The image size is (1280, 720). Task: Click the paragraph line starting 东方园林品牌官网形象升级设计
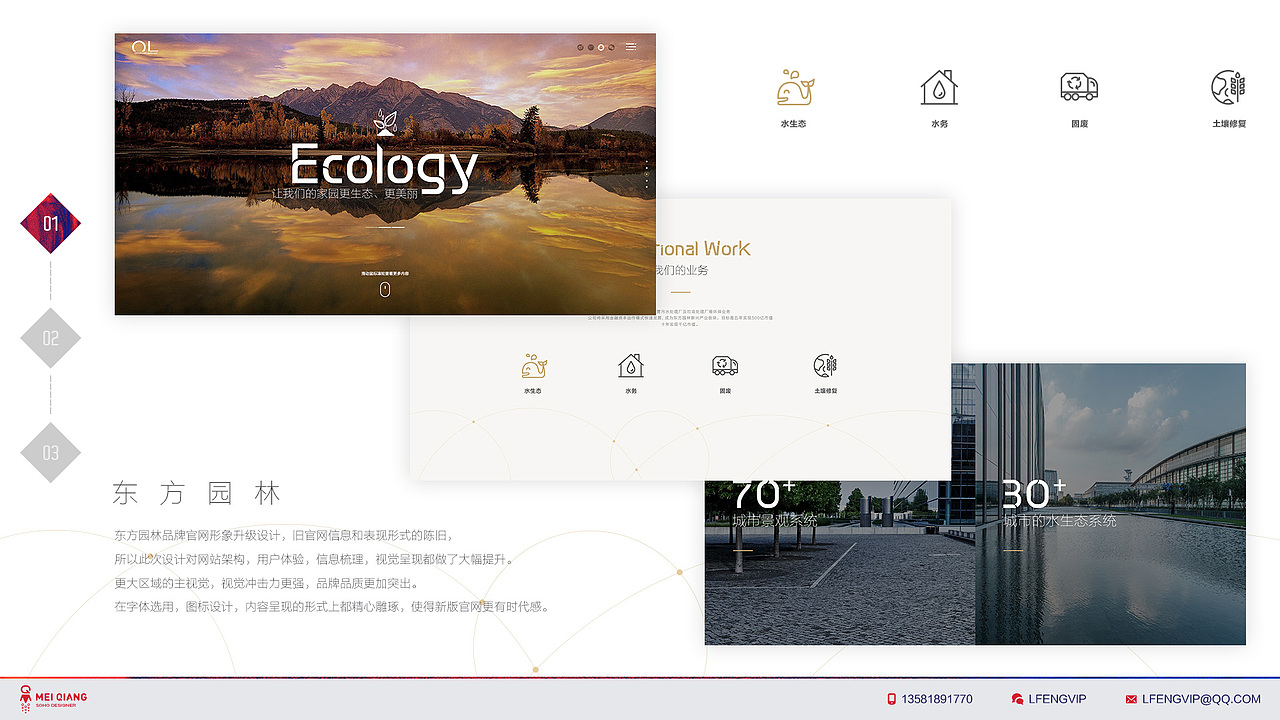(x=284, y=535)
